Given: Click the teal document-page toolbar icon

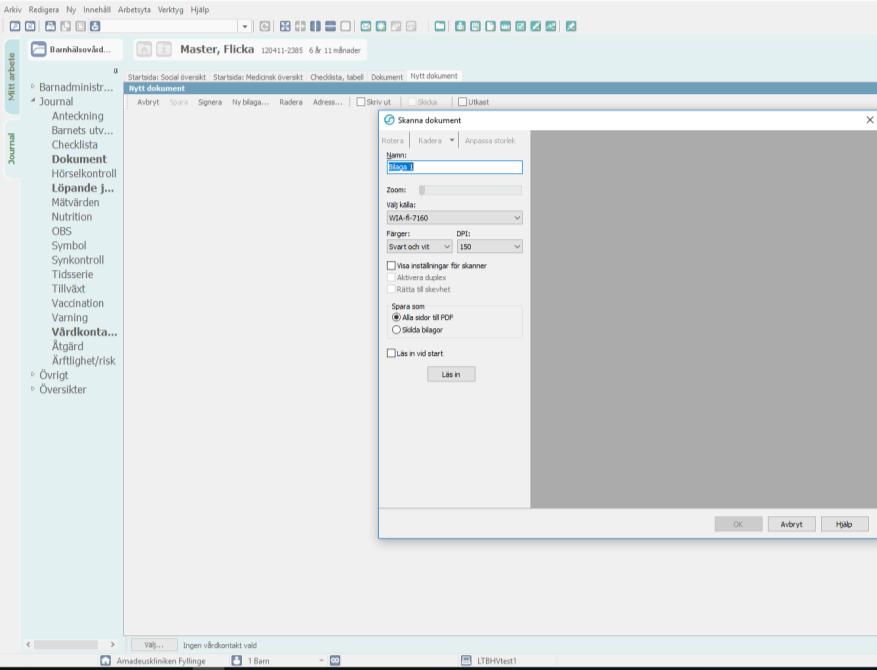Looking at the screenshot, I should [491, 26].
